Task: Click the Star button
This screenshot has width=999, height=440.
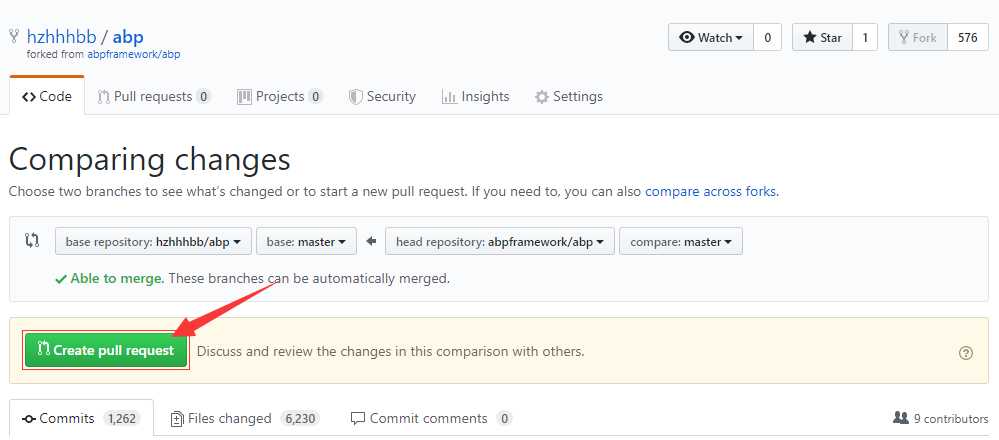Action: pyautogui.click(x=823, y=38)
